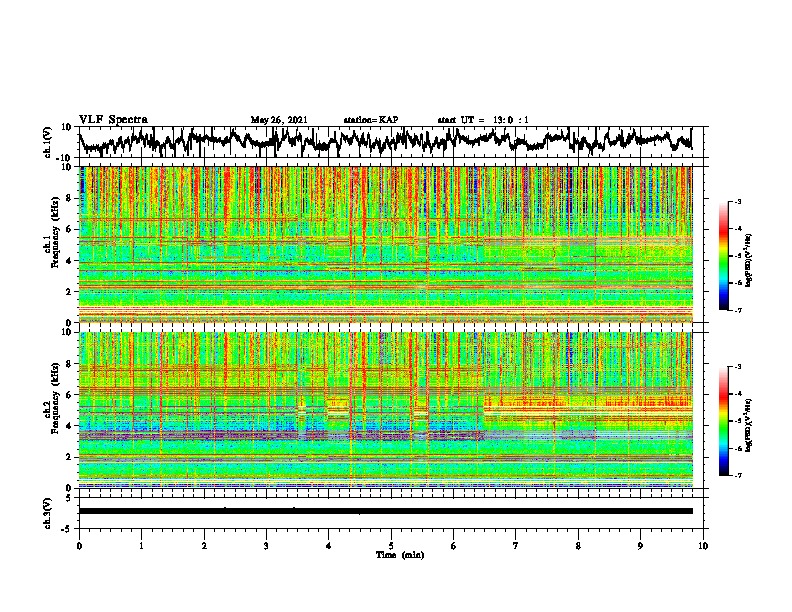Image resolution: width=792 pixels, height=612 pixels.
Task: Click the ch.2 spectrogram color scale bar
Action: pyautogui.click(x=723, y=421)
